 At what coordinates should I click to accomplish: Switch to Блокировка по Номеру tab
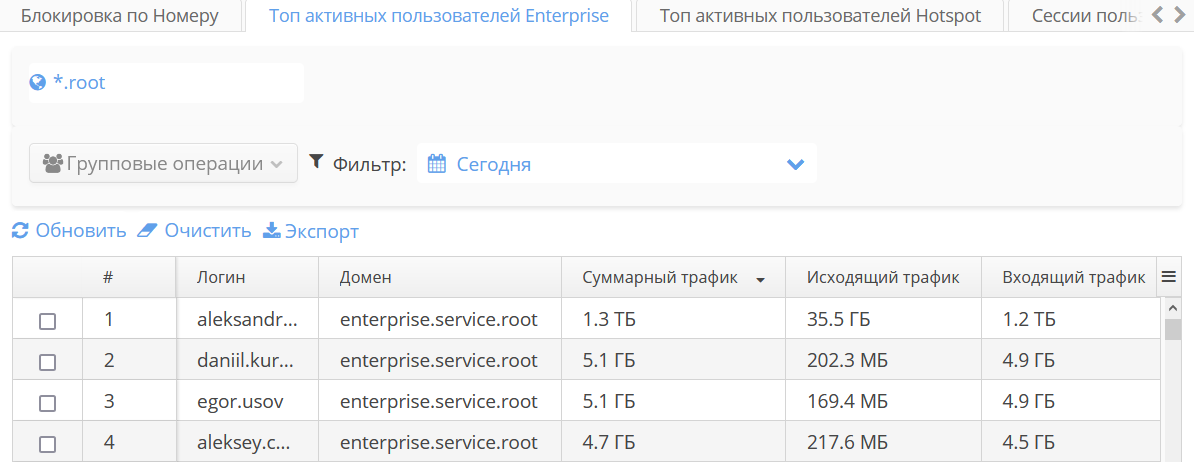click(119, 16)
